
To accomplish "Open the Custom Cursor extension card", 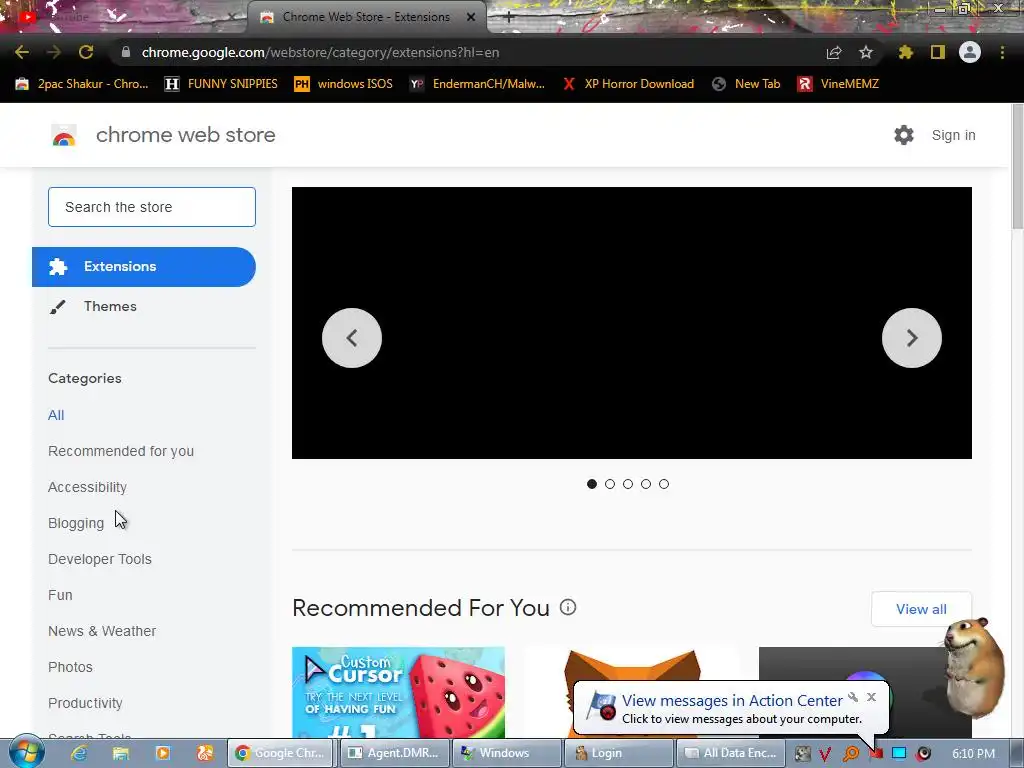I will [398, 692].
